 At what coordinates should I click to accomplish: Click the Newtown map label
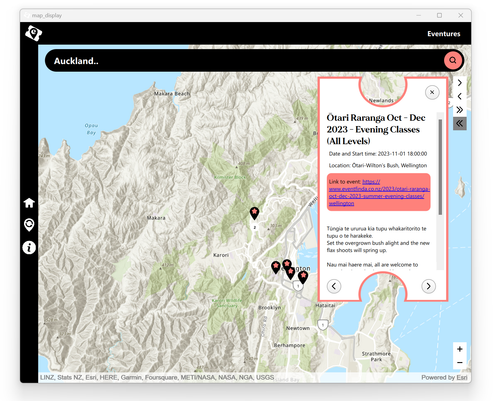[298, 328]
